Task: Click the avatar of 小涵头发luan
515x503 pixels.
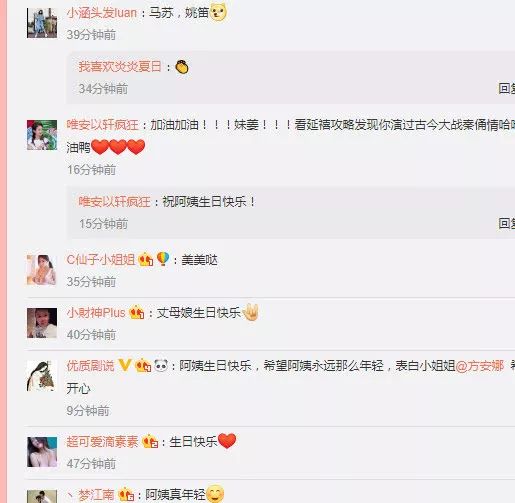Action: coord(42,23)
